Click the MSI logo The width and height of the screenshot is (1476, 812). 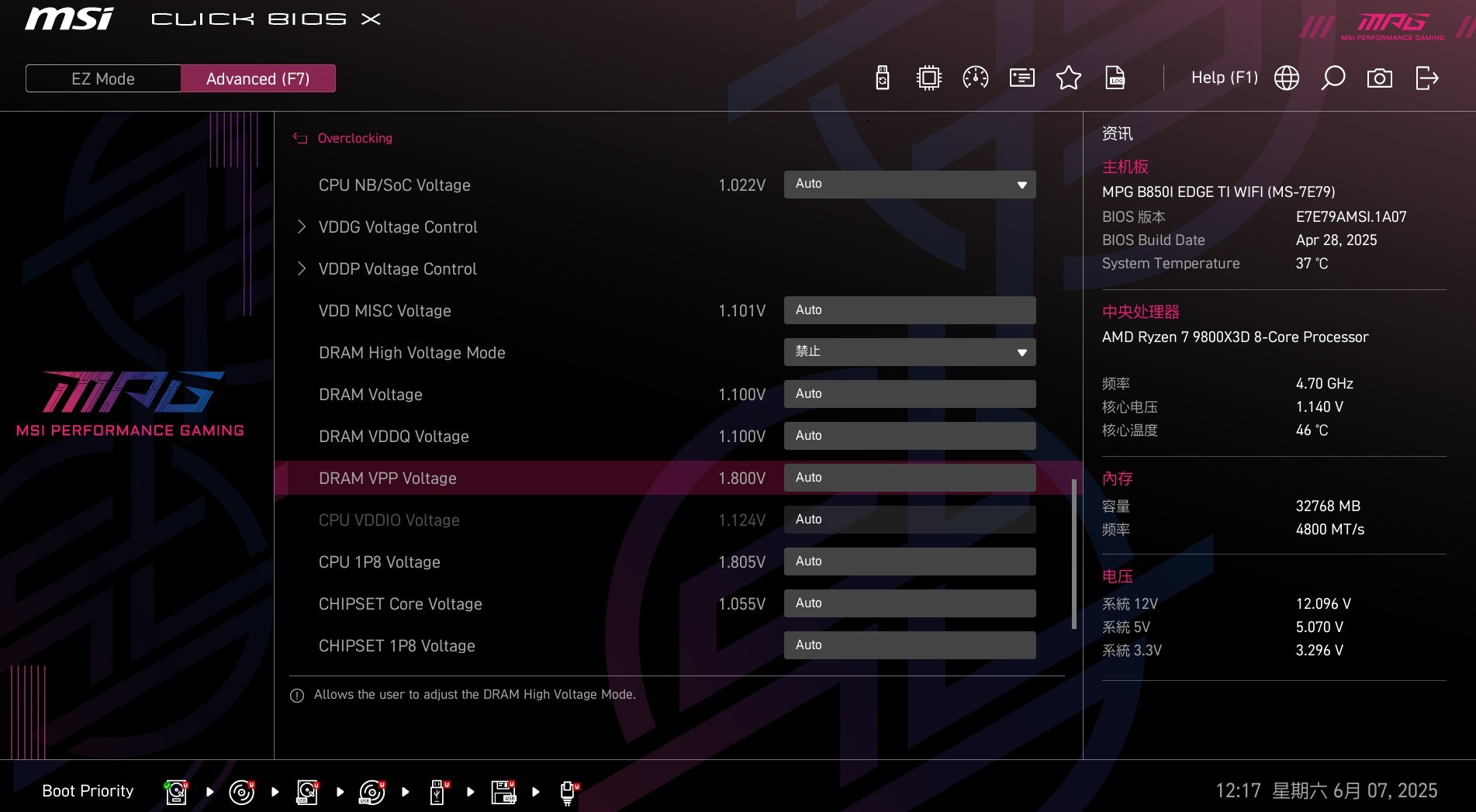(x=69, y=19)
